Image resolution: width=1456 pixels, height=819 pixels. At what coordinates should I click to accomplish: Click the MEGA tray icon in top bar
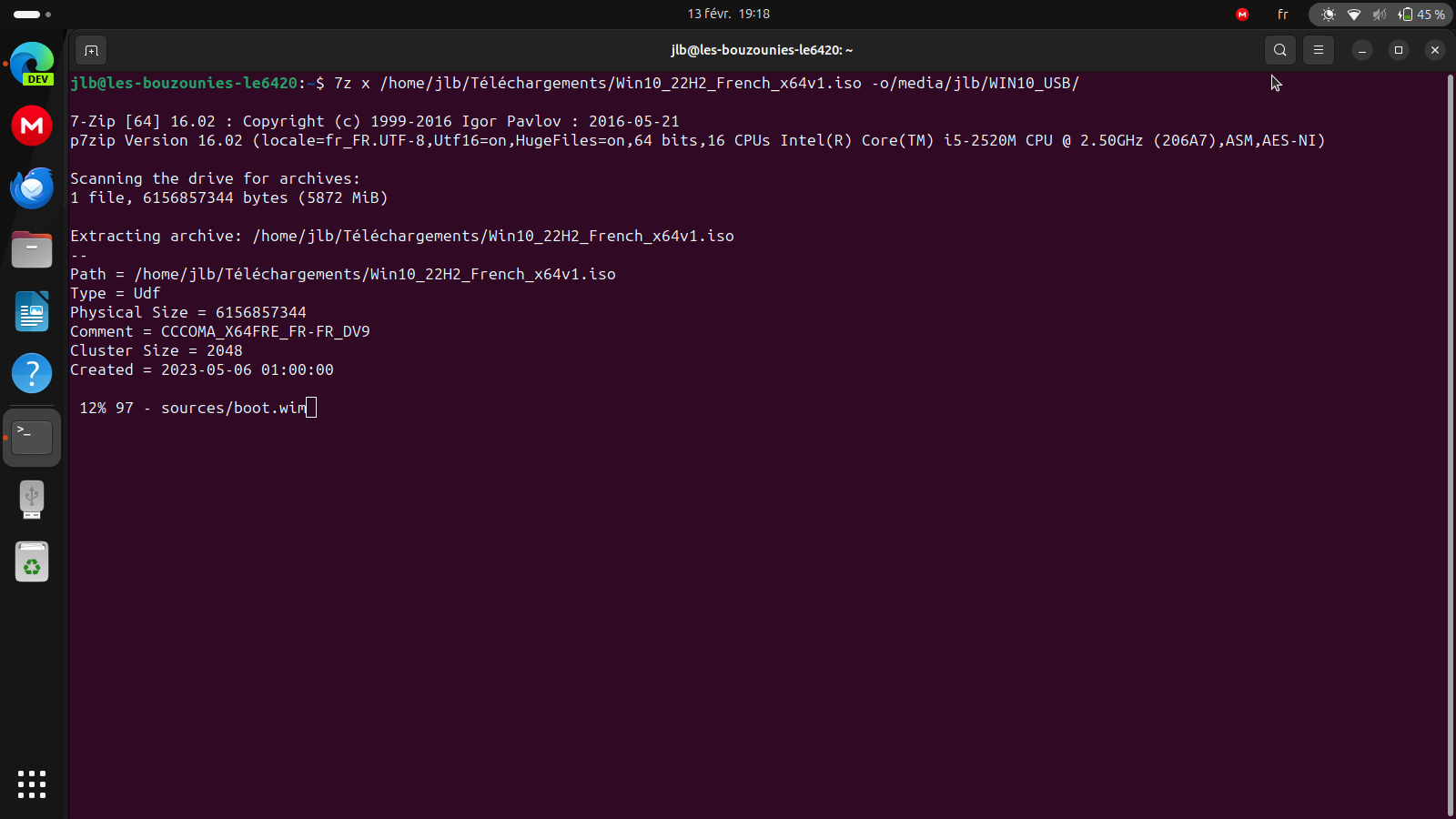tap(1242, 15)
